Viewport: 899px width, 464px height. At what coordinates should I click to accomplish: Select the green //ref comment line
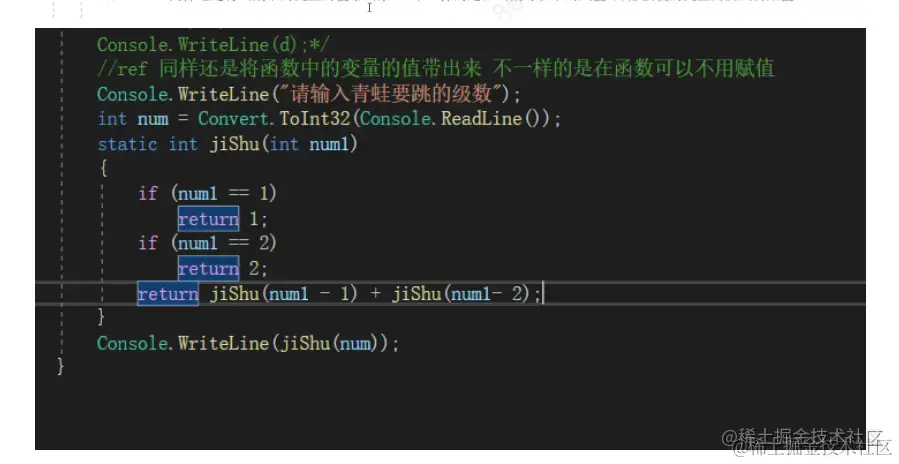coord(436,69)
